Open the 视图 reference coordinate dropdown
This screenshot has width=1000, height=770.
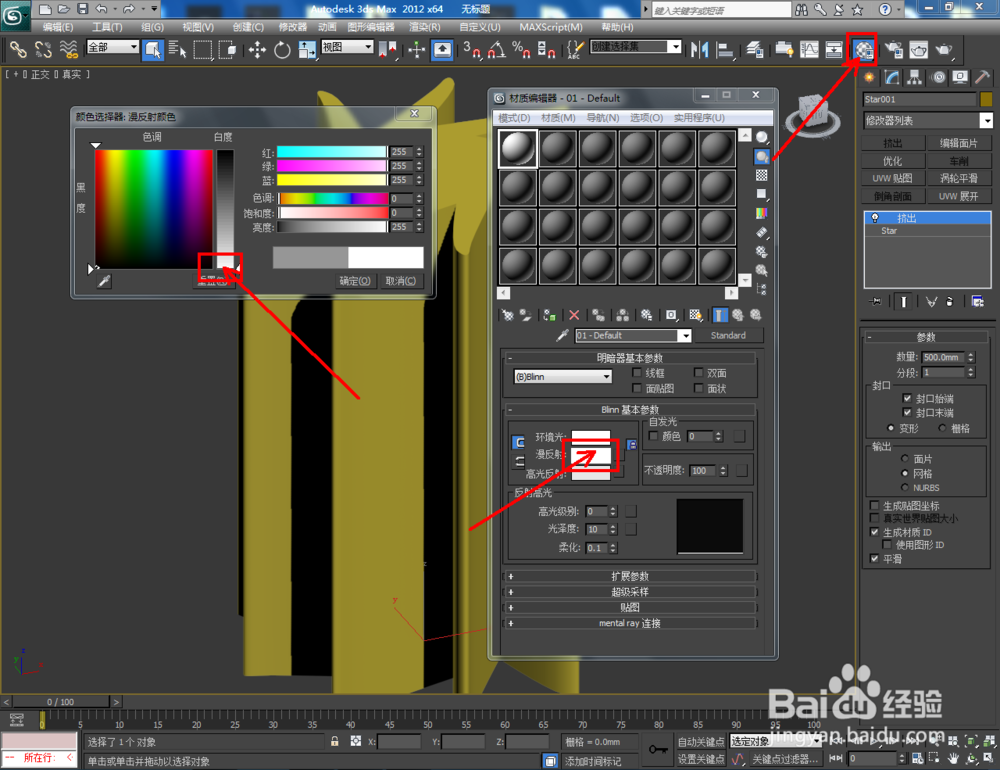[x=347, y=47]
